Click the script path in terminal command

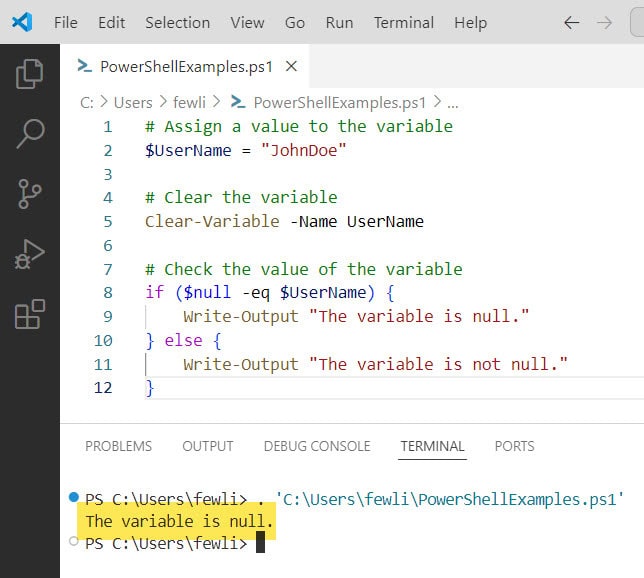click(x=449, y=500)
